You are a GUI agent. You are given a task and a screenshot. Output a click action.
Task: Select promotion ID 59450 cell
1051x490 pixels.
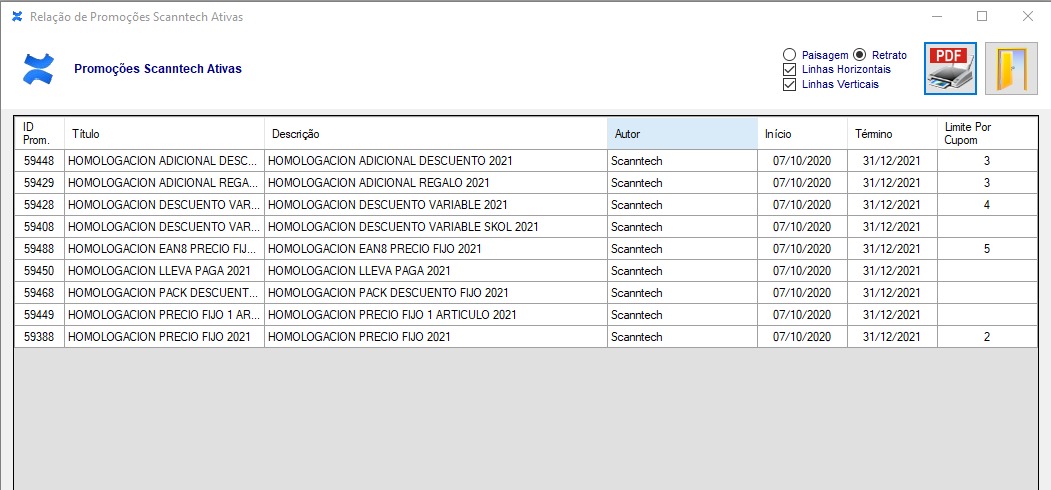click(x=40, y=271)
